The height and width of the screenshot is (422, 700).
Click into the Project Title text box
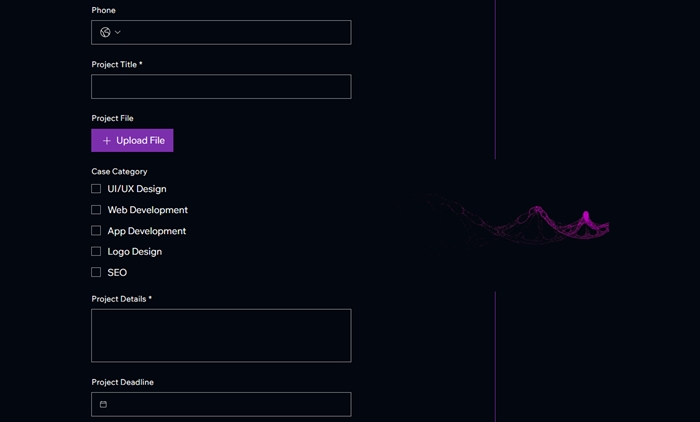(221, 87)
